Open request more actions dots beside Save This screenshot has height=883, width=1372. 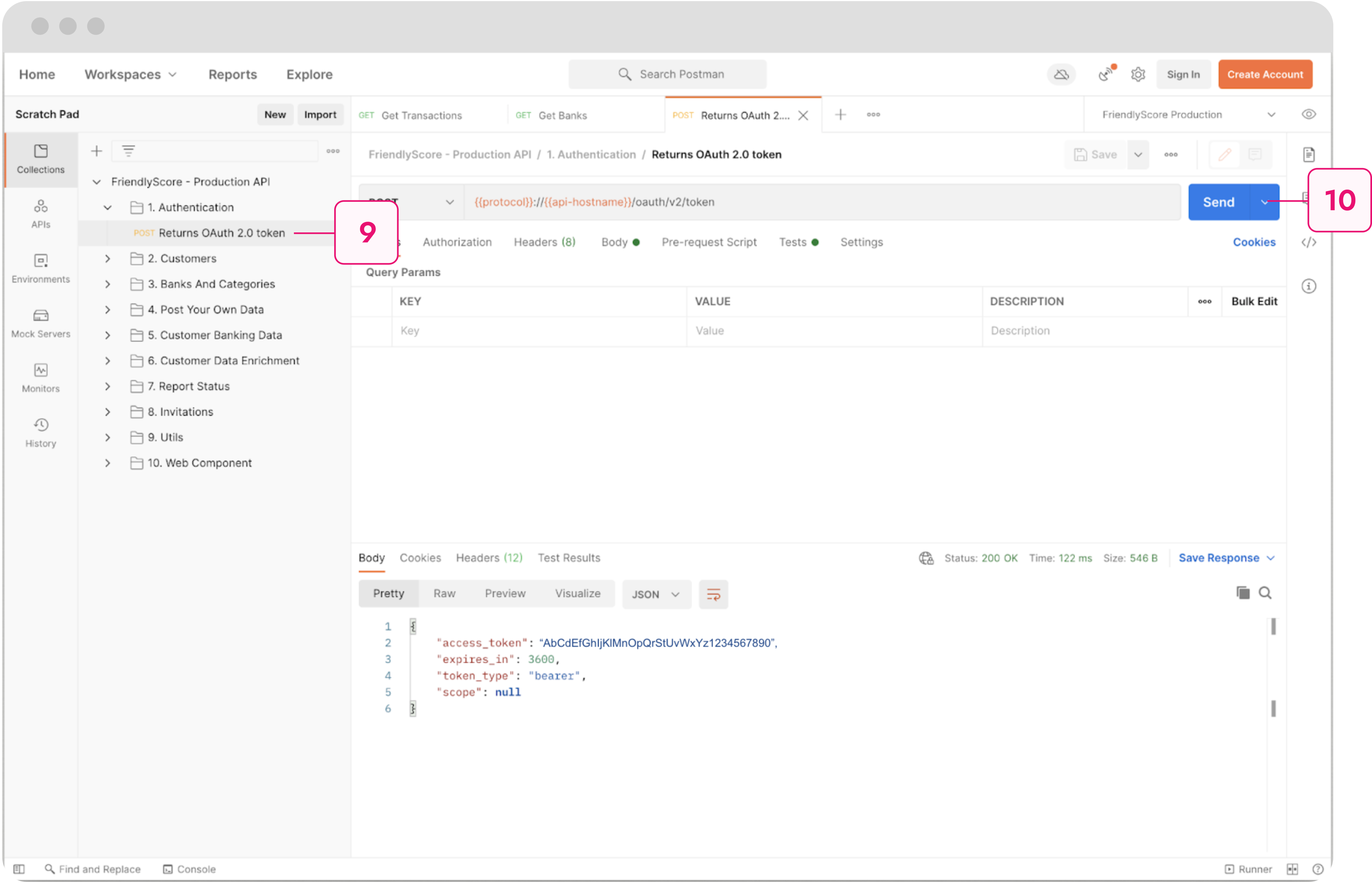1171,154
